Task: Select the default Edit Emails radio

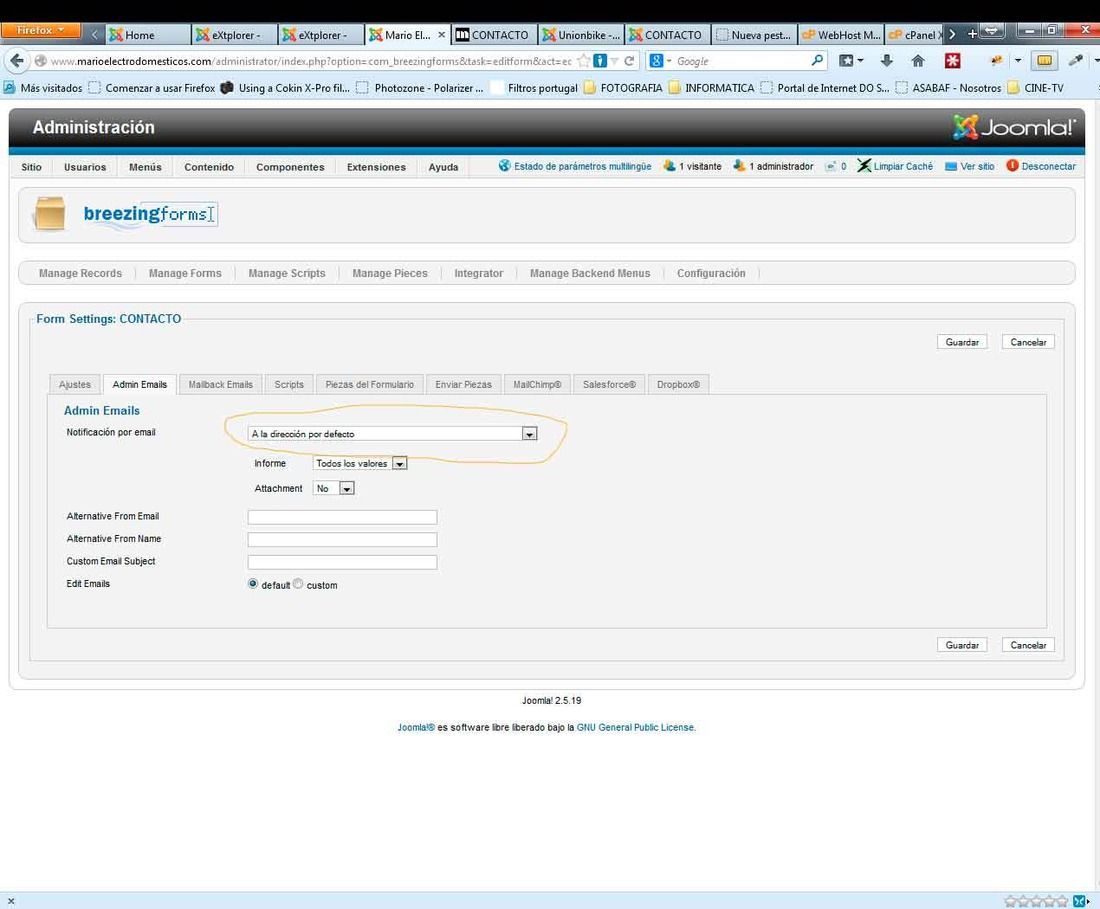Action: [x=253, y=584]
